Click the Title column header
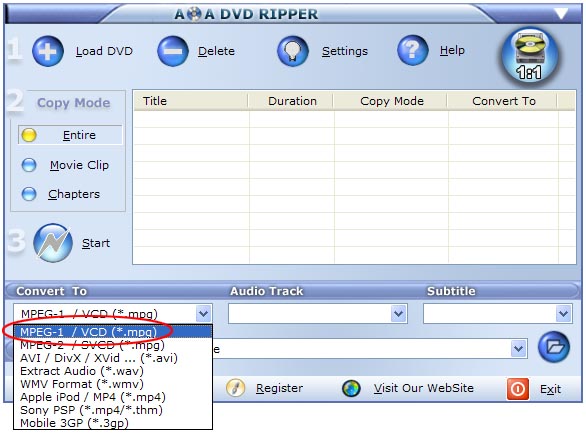The width and height of the screenshot is (586, 433). click(191, 101)
